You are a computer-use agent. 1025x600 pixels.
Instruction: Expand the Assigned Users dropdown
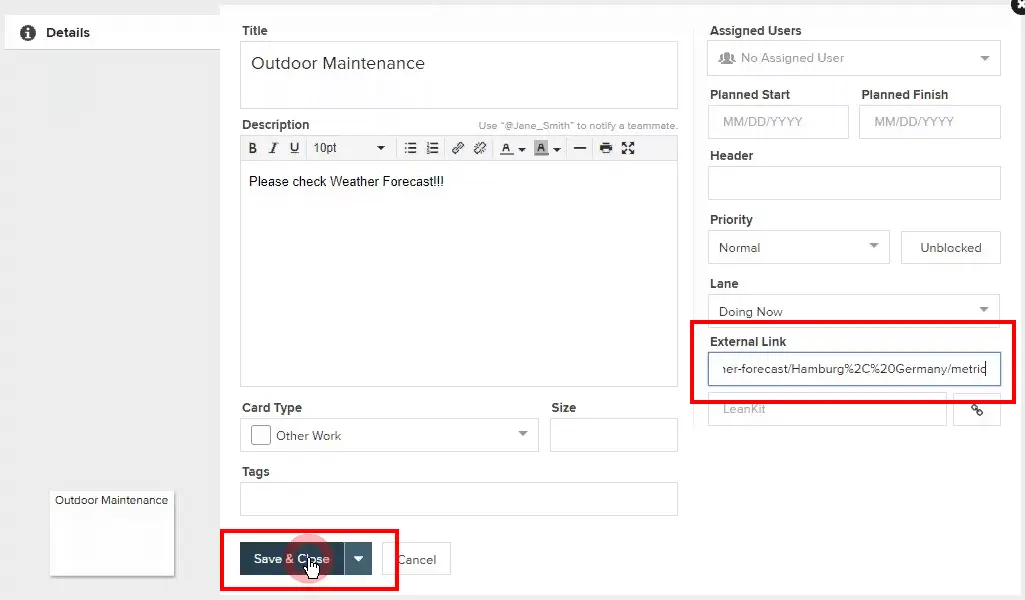[854, 58]
